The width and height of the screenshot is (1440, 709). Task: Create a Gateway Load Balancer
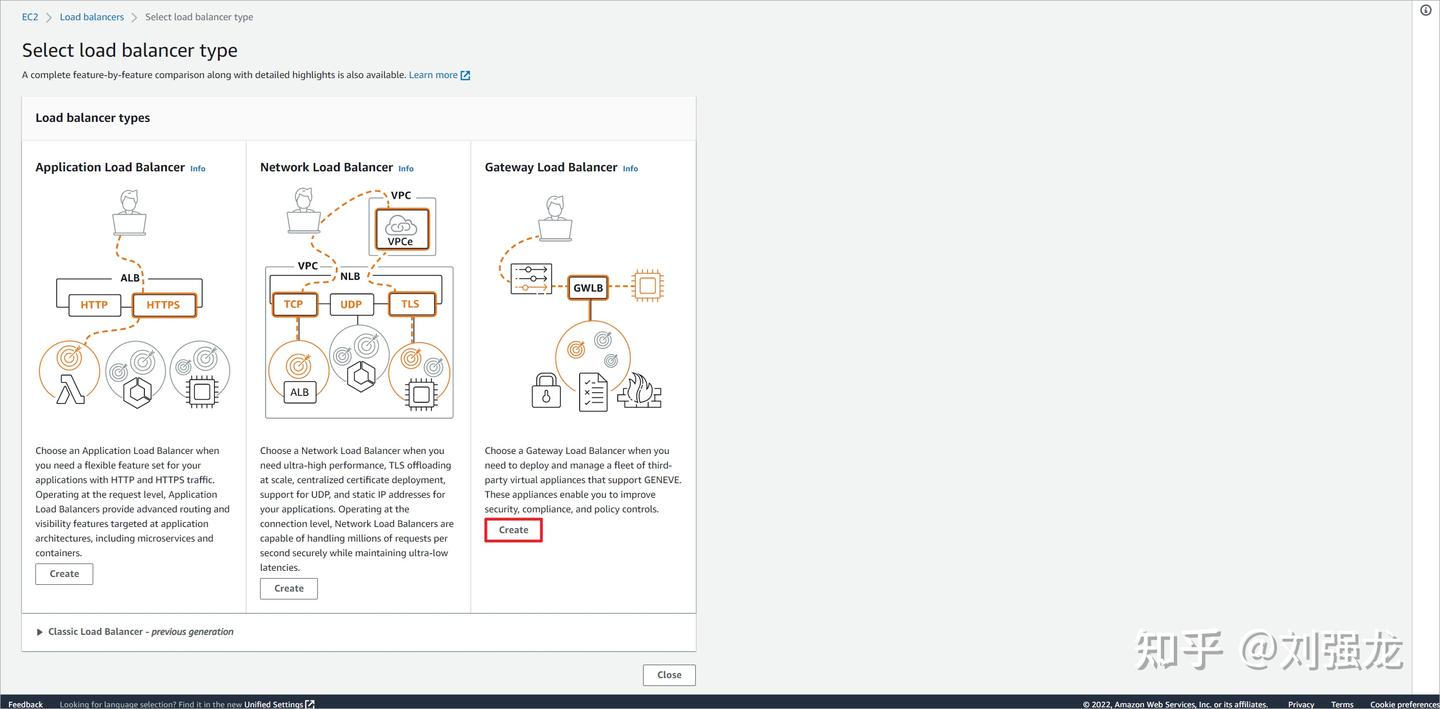pos(512,529)
